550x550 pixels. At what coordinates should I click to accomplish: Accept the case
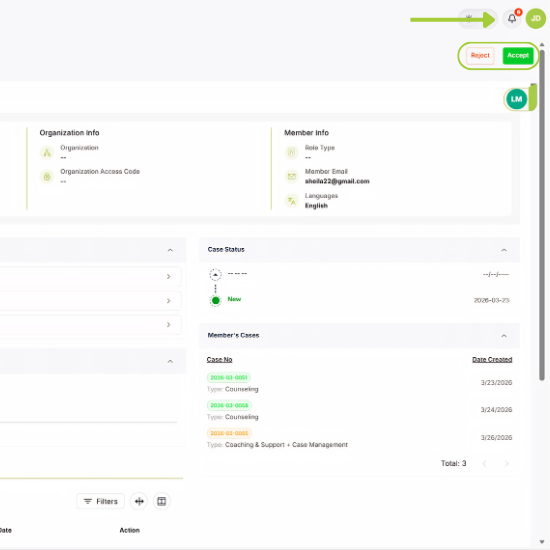pos(518,55)
